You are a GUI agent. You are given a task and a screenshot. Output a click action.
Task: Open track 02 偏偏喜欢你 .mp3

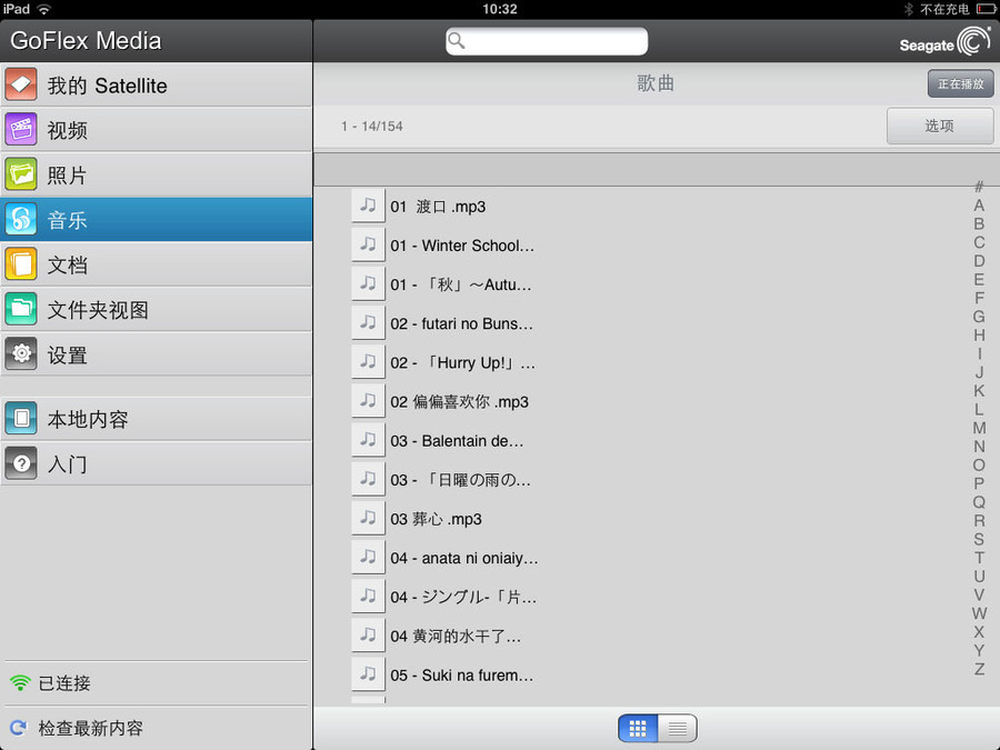(x=459, y=402)
